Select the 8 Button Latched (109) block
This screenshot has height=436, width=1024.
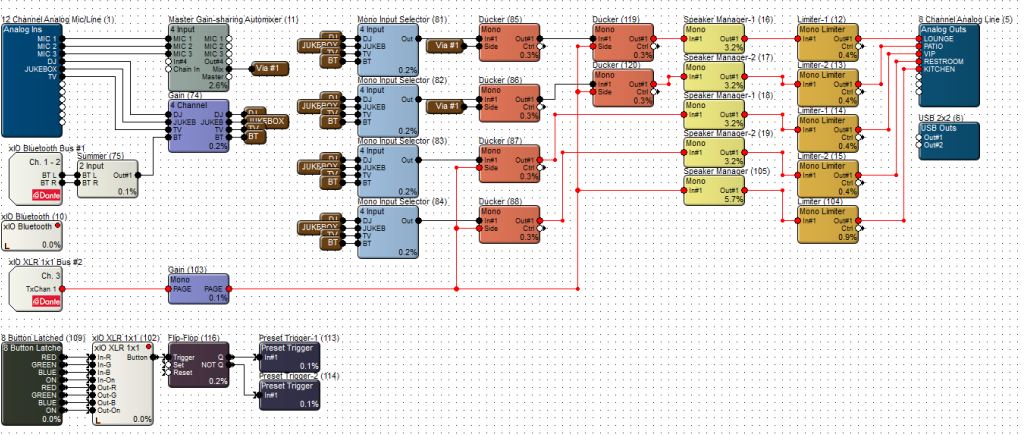pyautogui.click(x=35, y=385)
